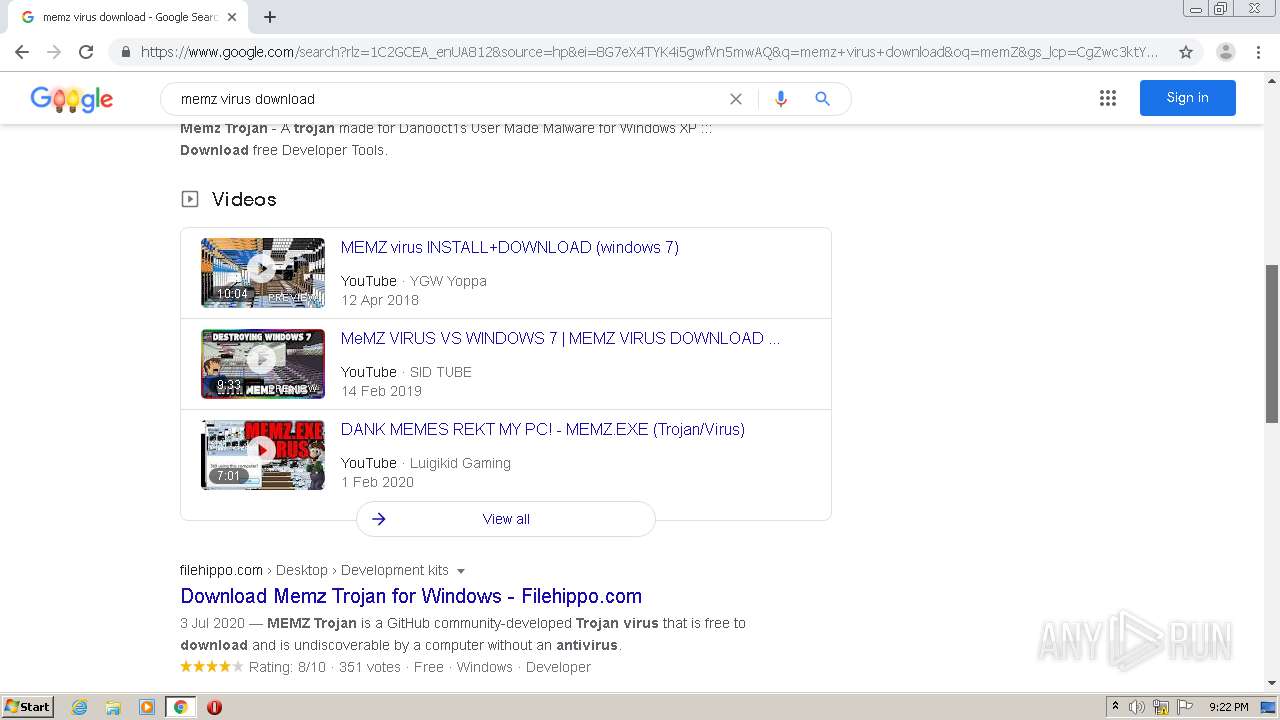Open DANK MEMES REKT MY PC video link

(x=543, y=430)
